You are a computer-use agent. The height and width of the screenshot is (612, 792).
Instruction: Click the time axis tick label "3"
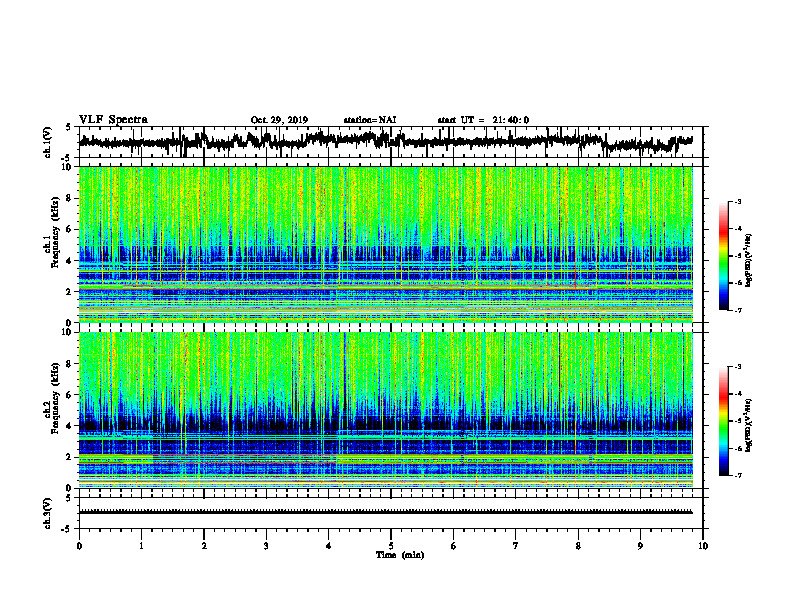tap(266, 546)
